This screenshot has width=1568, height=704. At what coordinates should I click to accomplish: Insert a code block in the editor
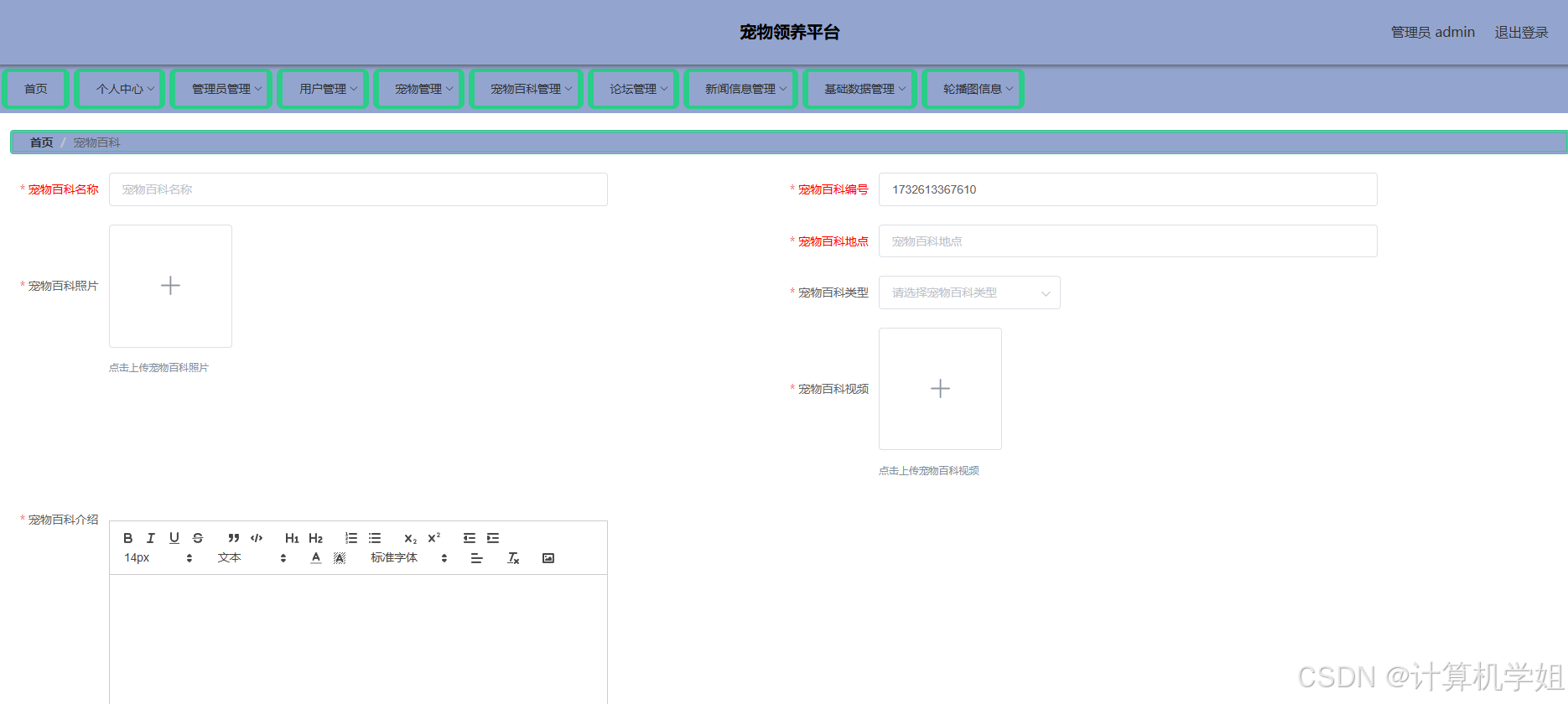tap(257, 538)
